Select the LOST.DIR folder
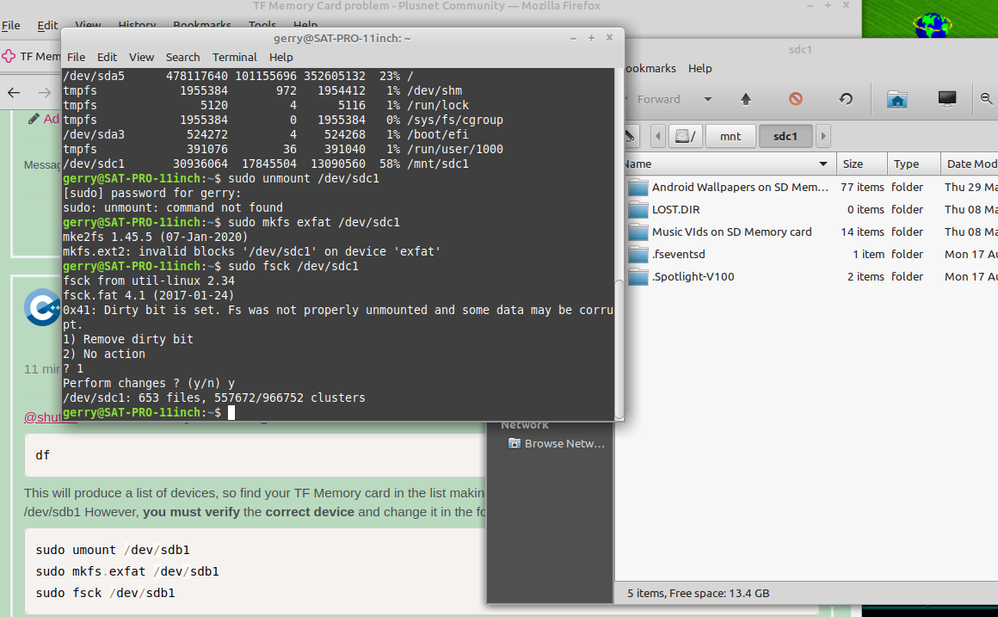This screenshot has height=617, width=998. coord(676,209)
